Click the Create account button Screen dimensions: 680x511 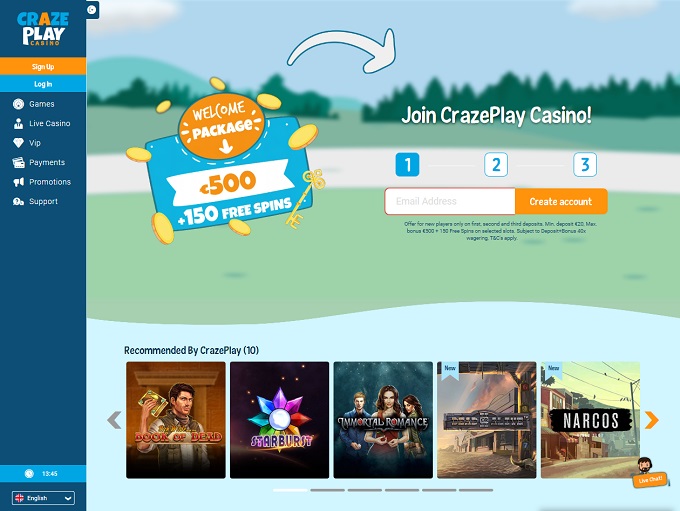point(561,201)
